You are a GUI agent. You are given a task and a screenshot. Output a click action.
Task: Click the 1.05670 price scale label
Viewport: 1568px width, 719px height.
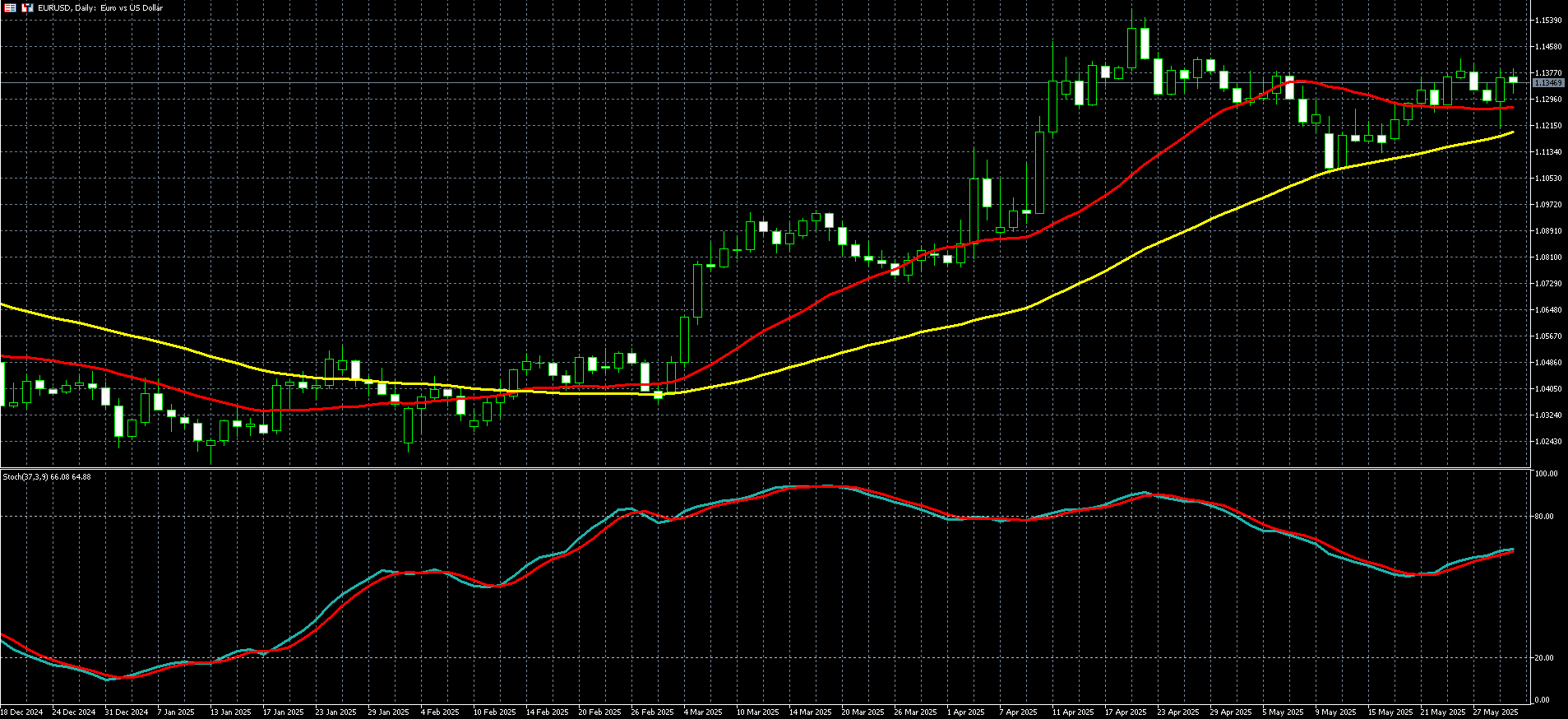(x=1548, y=336)
